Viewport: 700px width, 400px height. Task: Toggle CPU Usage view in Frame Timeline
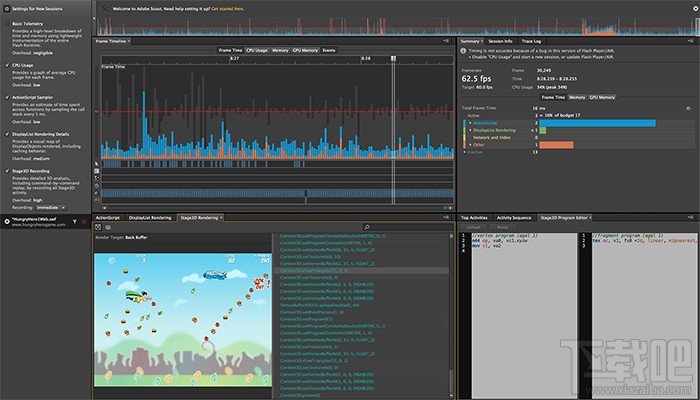pos(257,50)
